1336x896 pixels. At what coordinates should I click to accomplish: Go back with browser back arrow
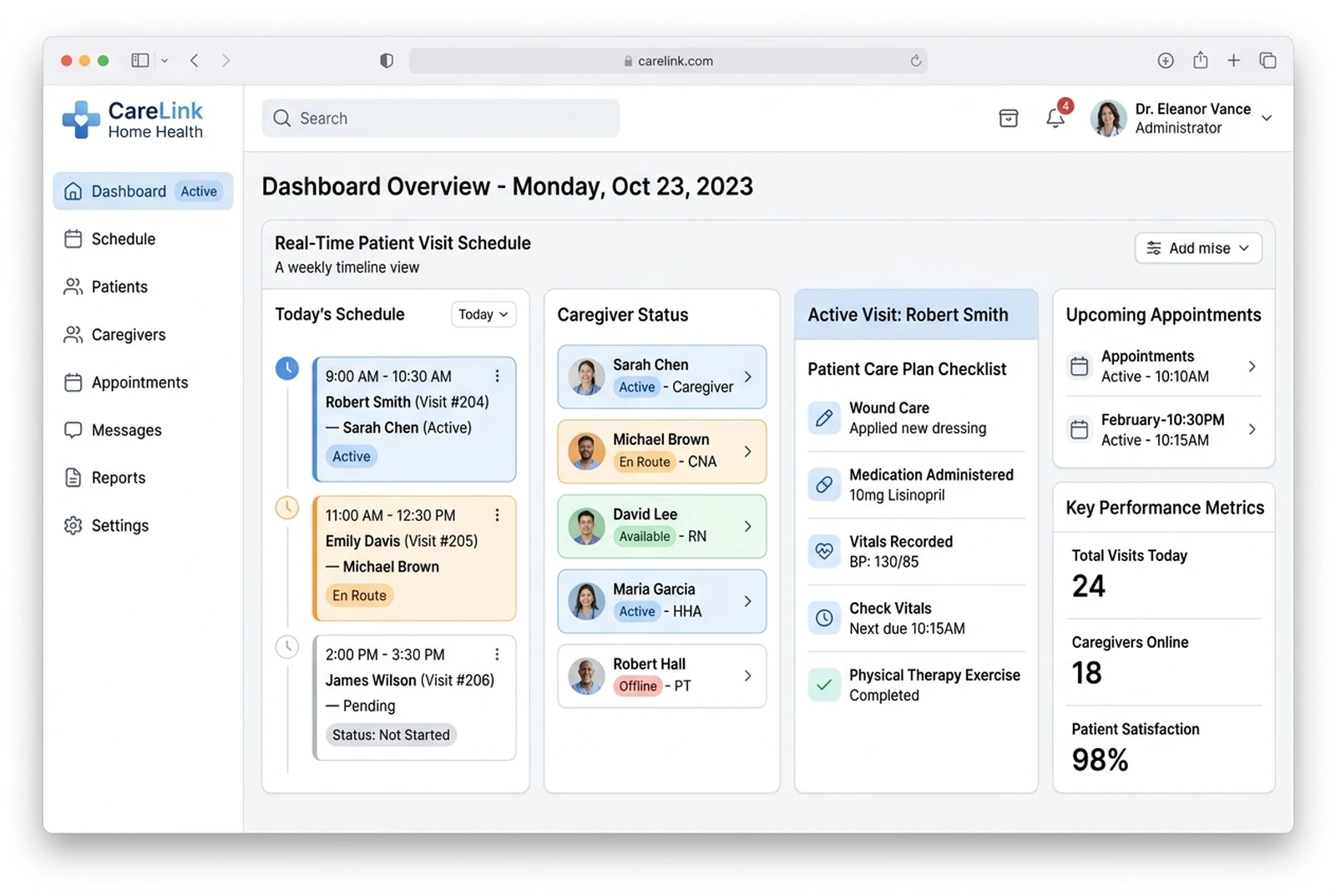(195, 60)
